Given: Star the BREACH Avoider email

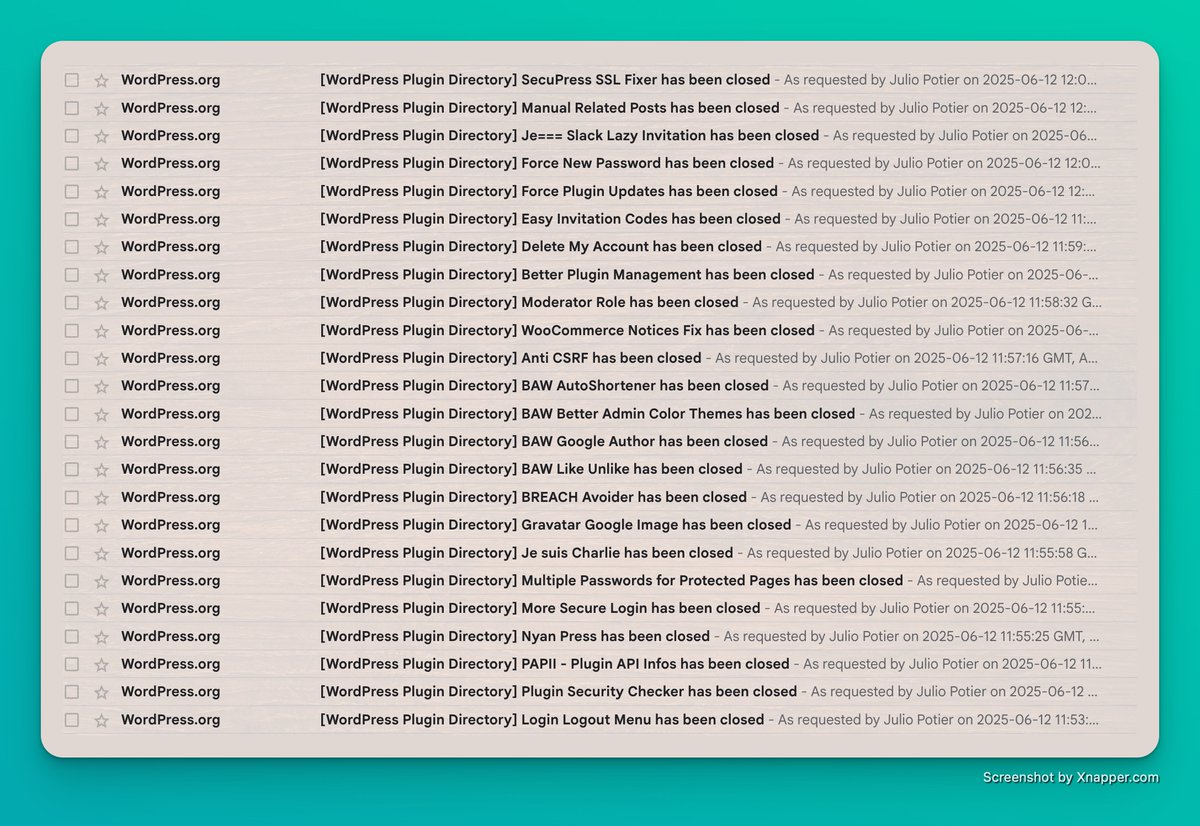Looking at the screenshot, I should point(101,497).
